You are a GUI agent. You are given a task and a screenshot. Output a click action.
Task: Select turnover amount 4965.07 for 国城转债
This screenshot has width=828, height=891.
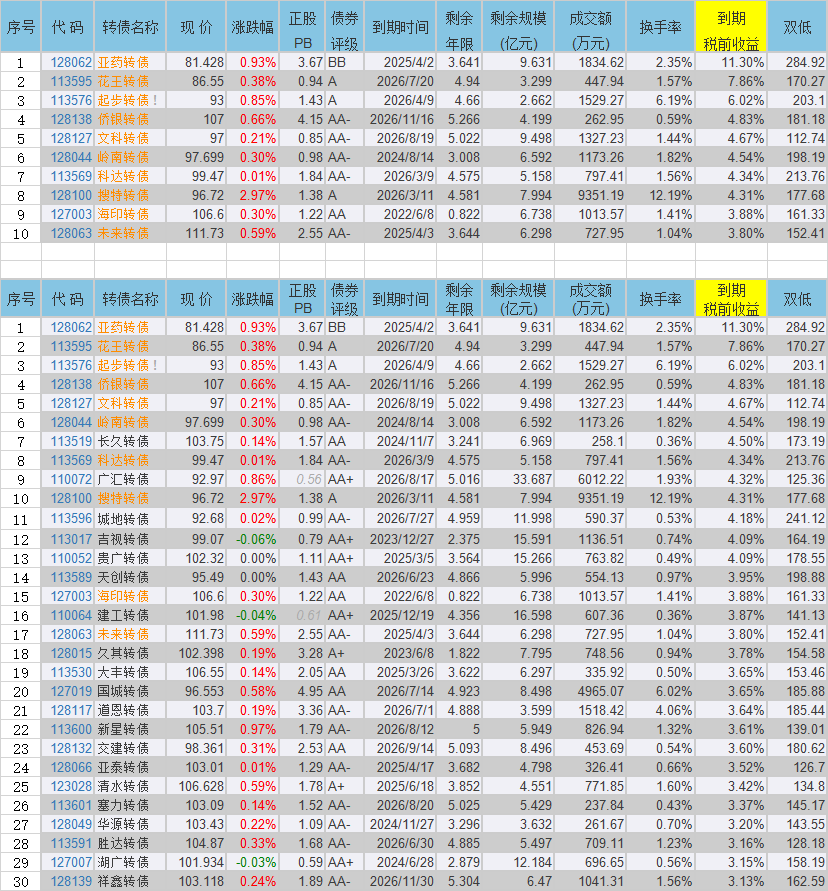click(x=601, y=692)
